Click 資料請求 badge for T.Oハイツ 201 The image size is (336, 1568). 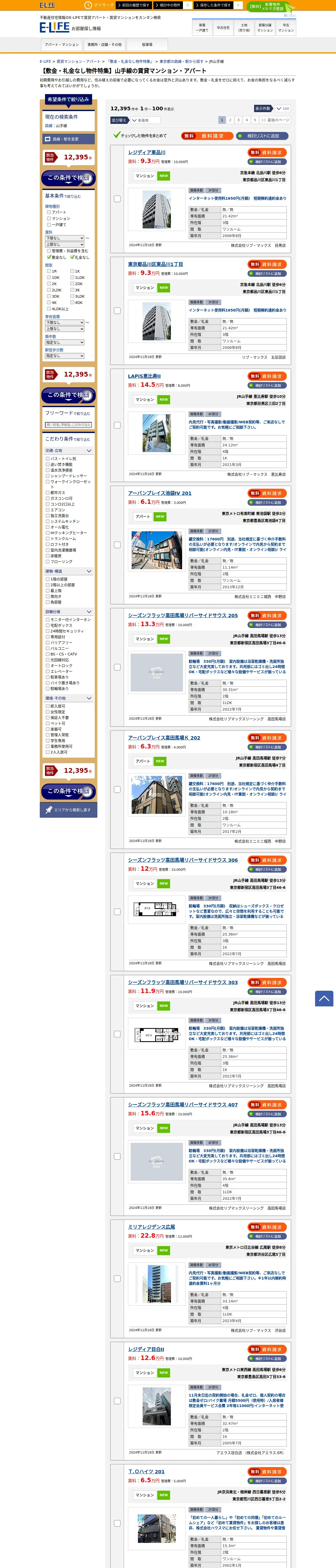[267, 1471]
